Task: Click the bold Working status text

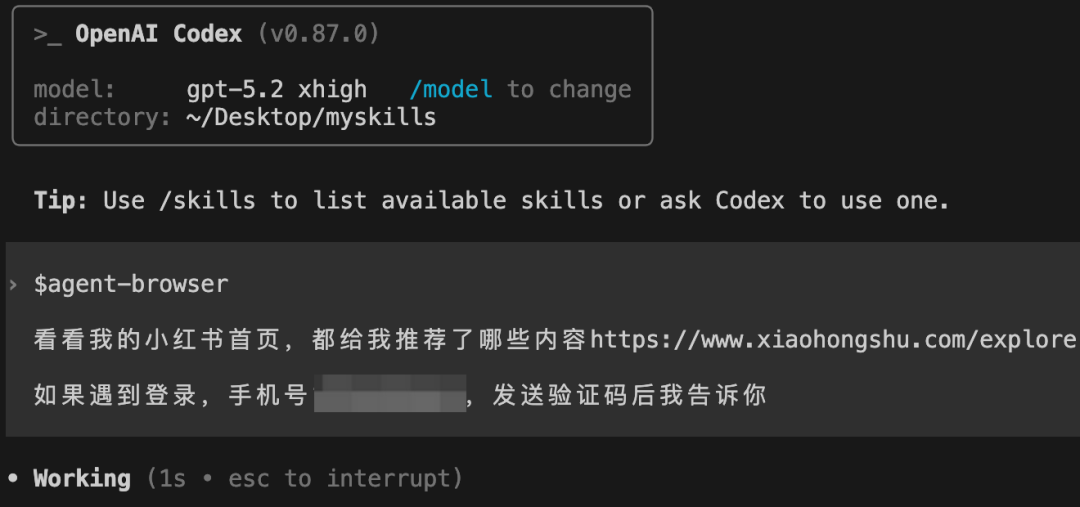Action: click(x=82, y=479)
